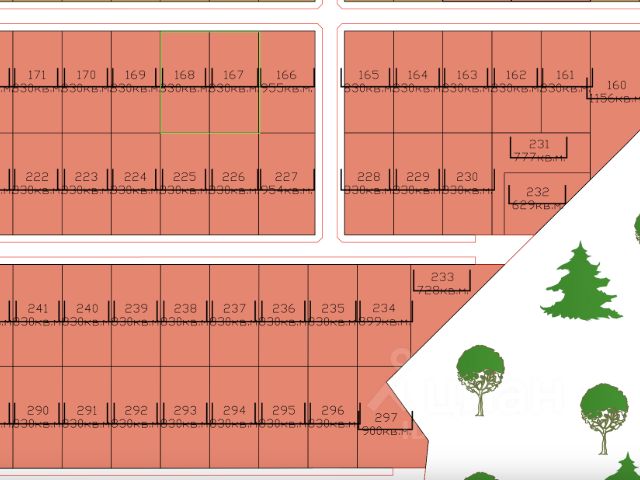Select plot number 171
The height and width of the screenshot is (480, 640).
[x=37, y=75]
